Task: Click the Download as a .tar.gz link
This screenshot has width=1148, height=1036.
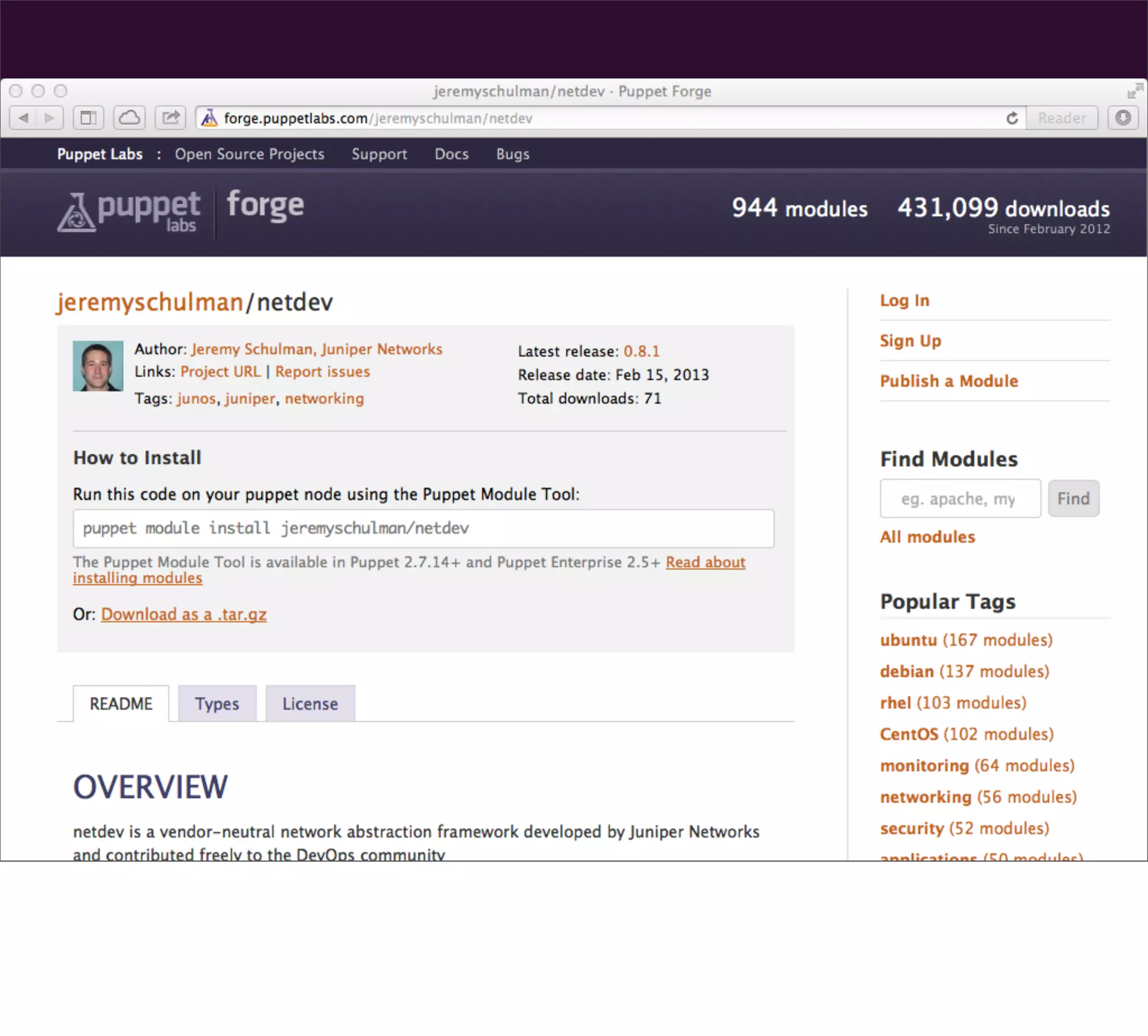Action: 184,614
